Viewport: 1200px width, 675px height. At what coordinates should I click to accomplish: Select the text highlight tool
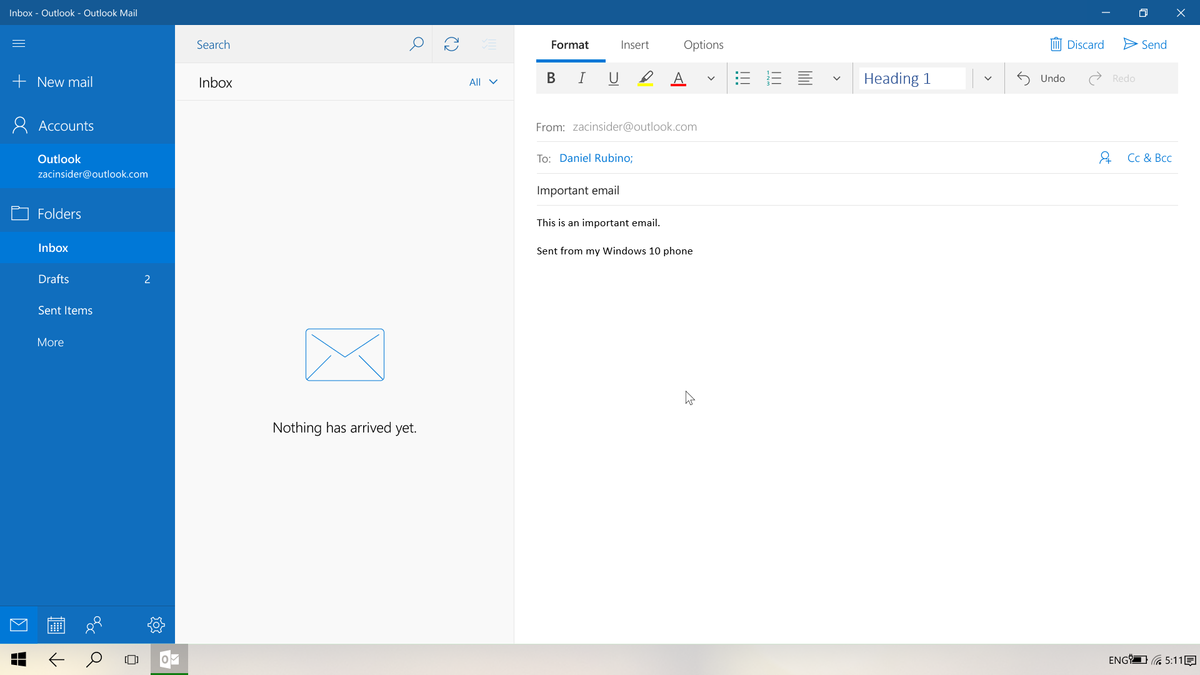(x=645, y=77)
